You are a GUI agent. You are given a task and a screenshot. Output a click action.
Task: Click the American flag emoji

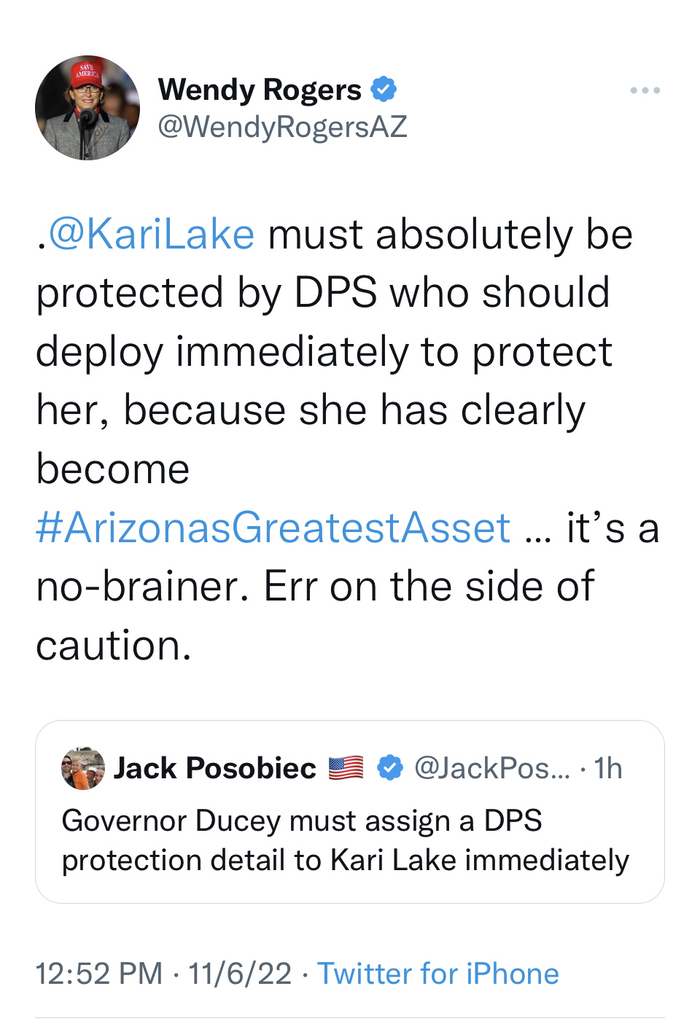(346, 768)
